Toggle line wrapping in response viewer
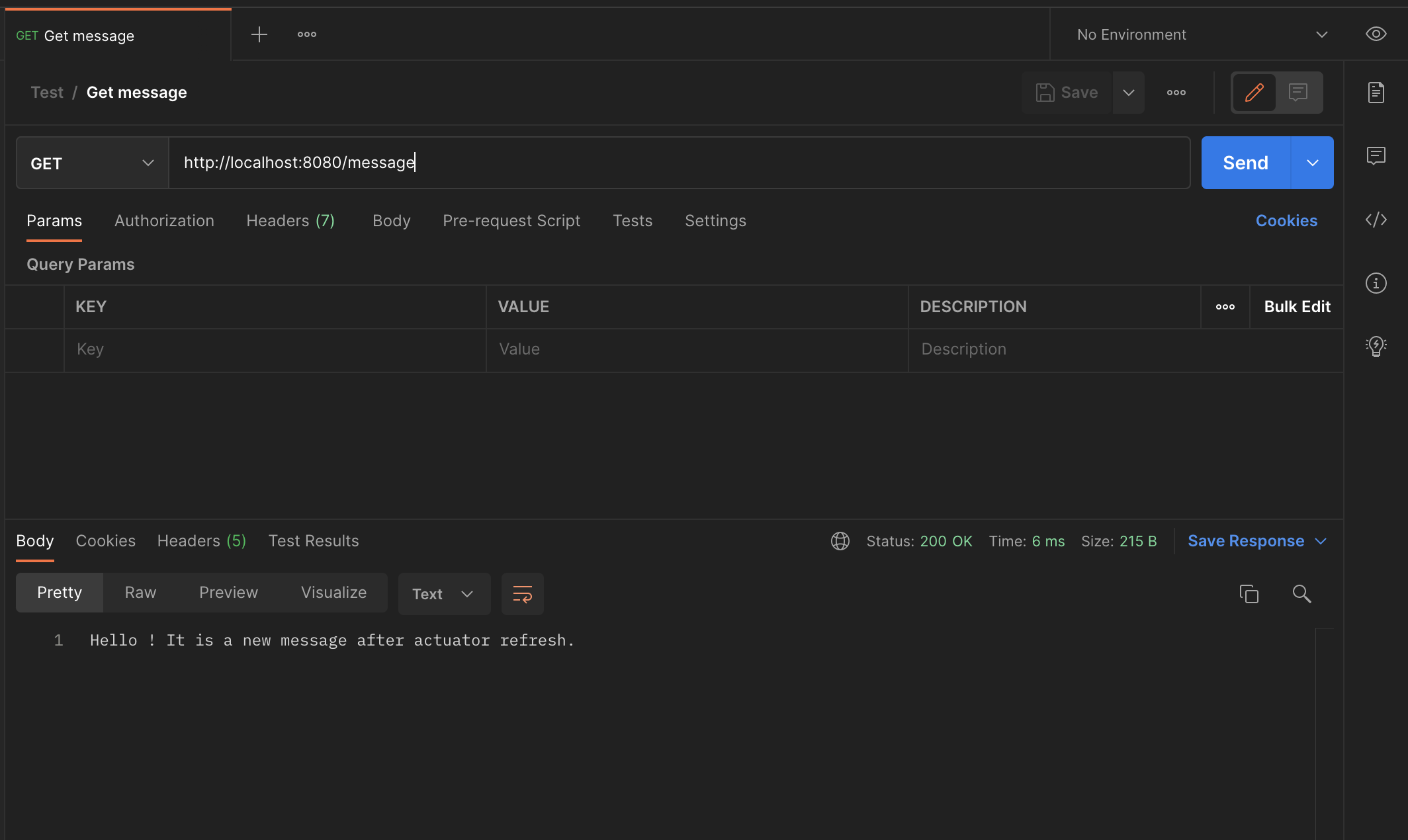Viewport: 1408px width, 840px height. click(522, 593)
